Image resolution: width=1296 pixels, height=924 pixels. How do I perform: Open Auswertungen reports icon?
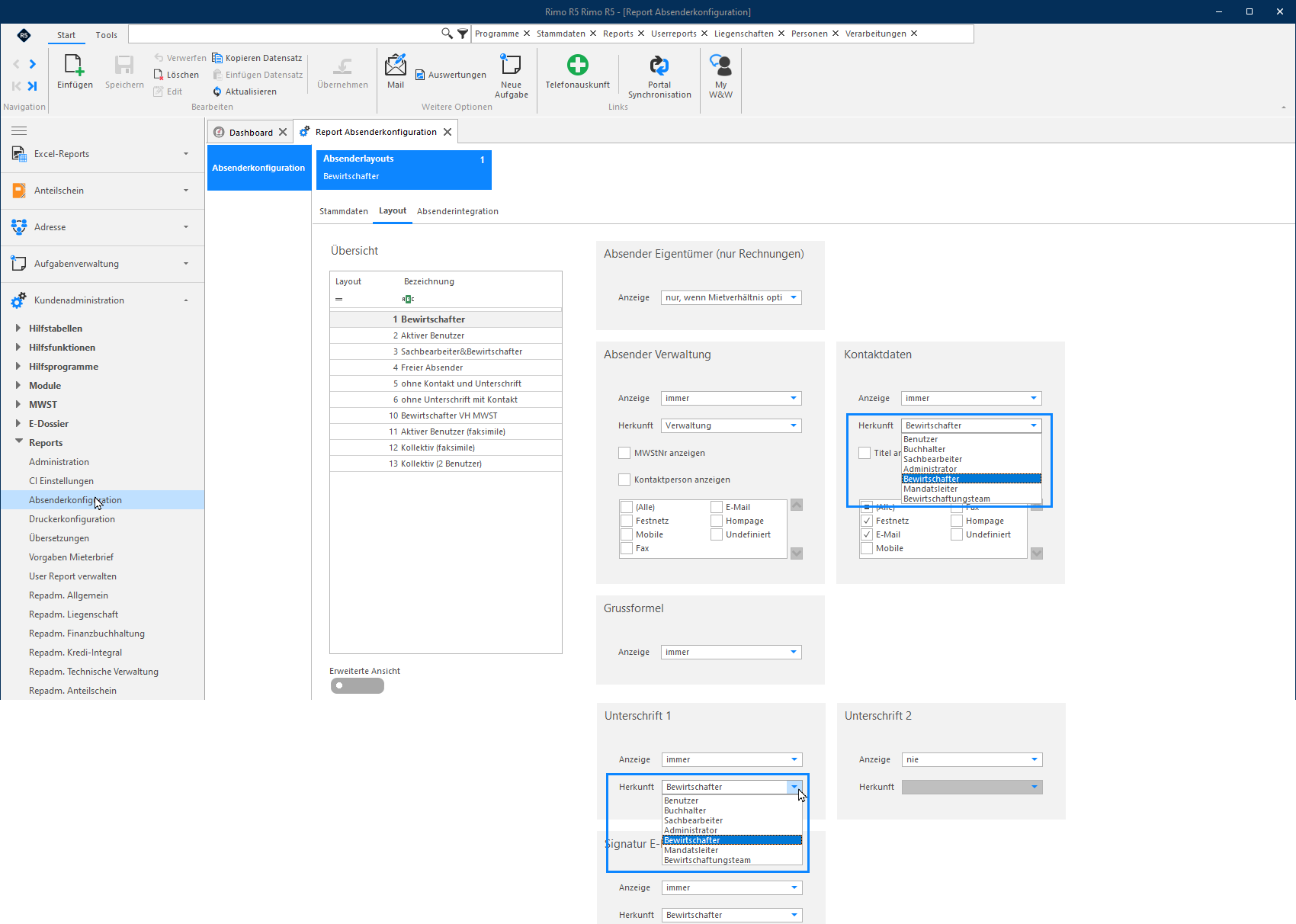[x=420, y=75]
